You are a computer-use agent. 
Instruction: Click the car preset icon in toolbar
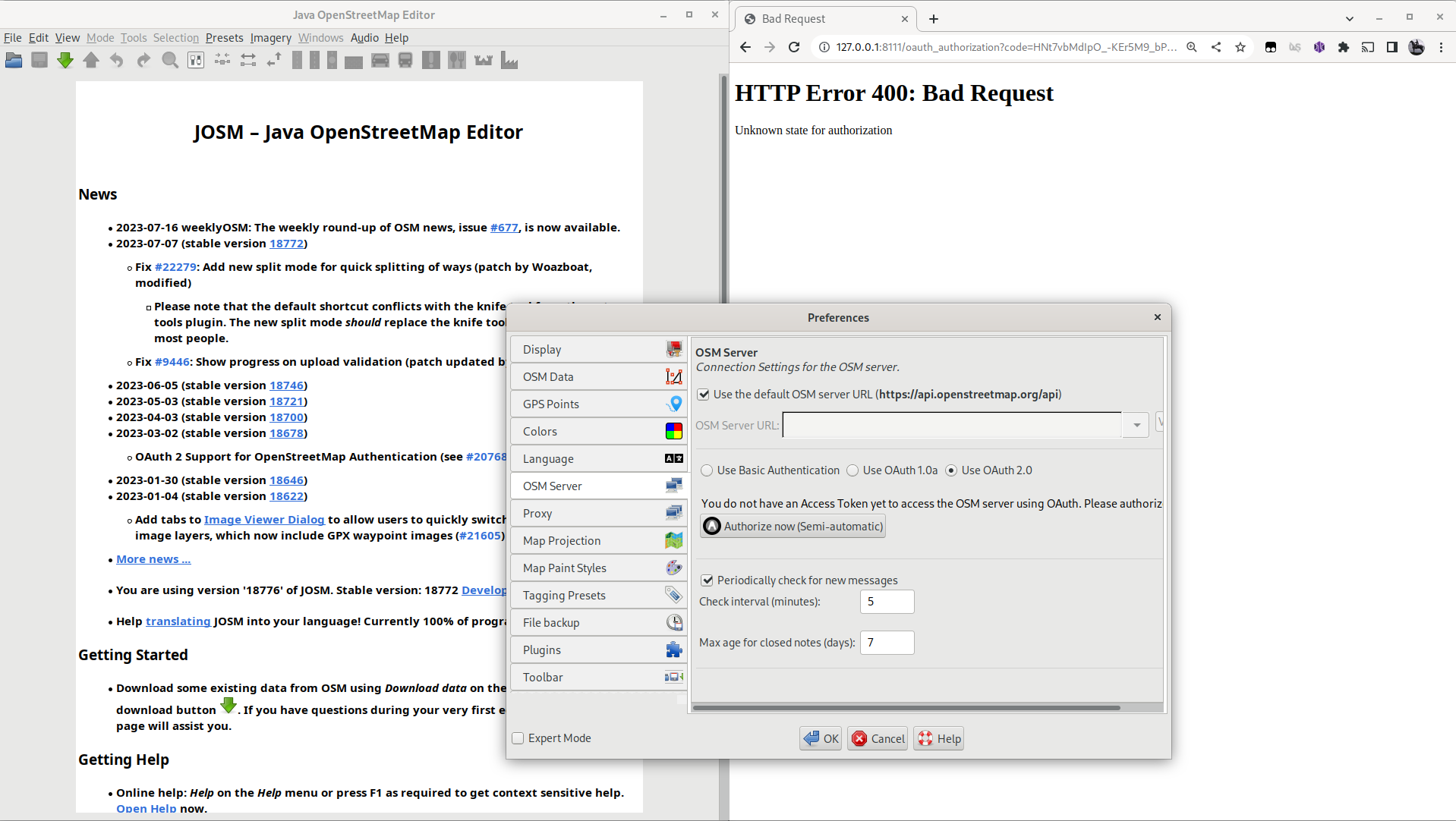[x=380, y=61]
